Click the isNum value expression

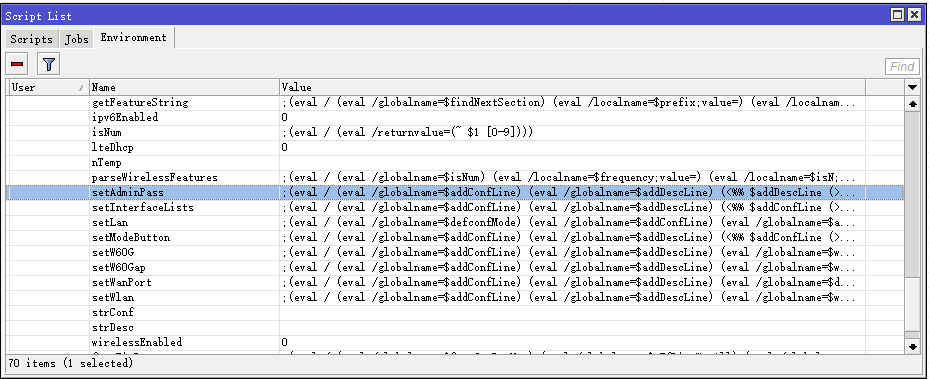click(x=408, y=133)
